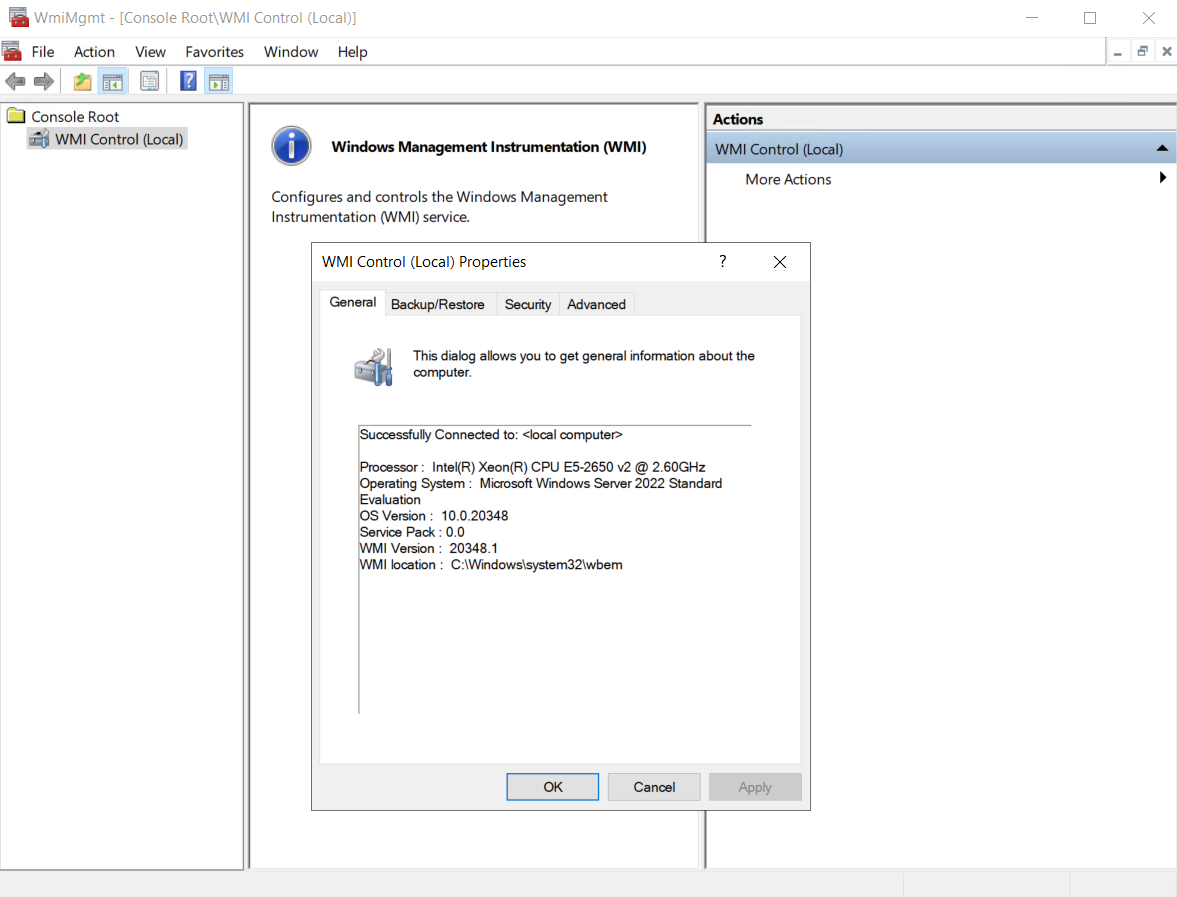Go forward using the Forward arrow
This screenshot has height=897, width=1177.
pyautogui.click(x=44, y=81)
